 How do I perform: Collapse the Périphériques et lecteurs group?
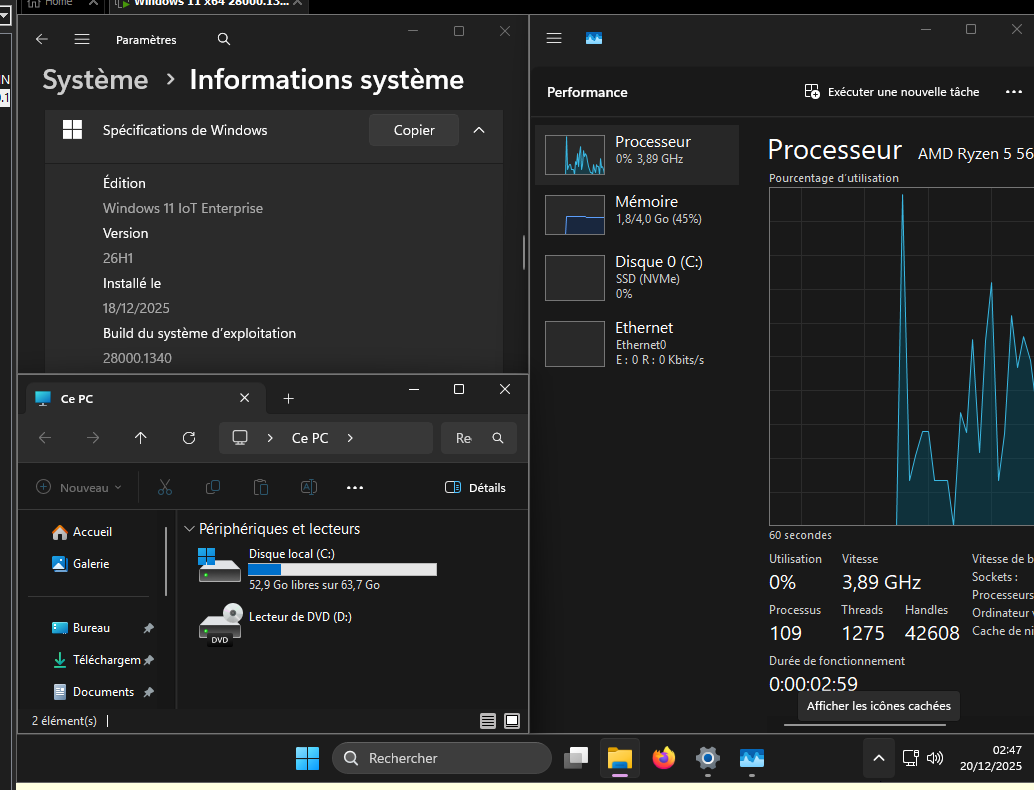(x=189, y=529)
